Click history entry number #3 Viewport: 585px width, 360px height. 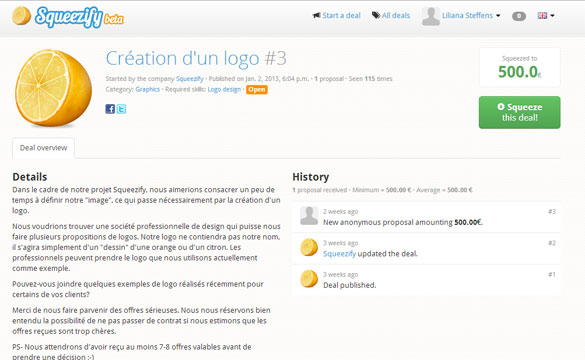[552, 212]
